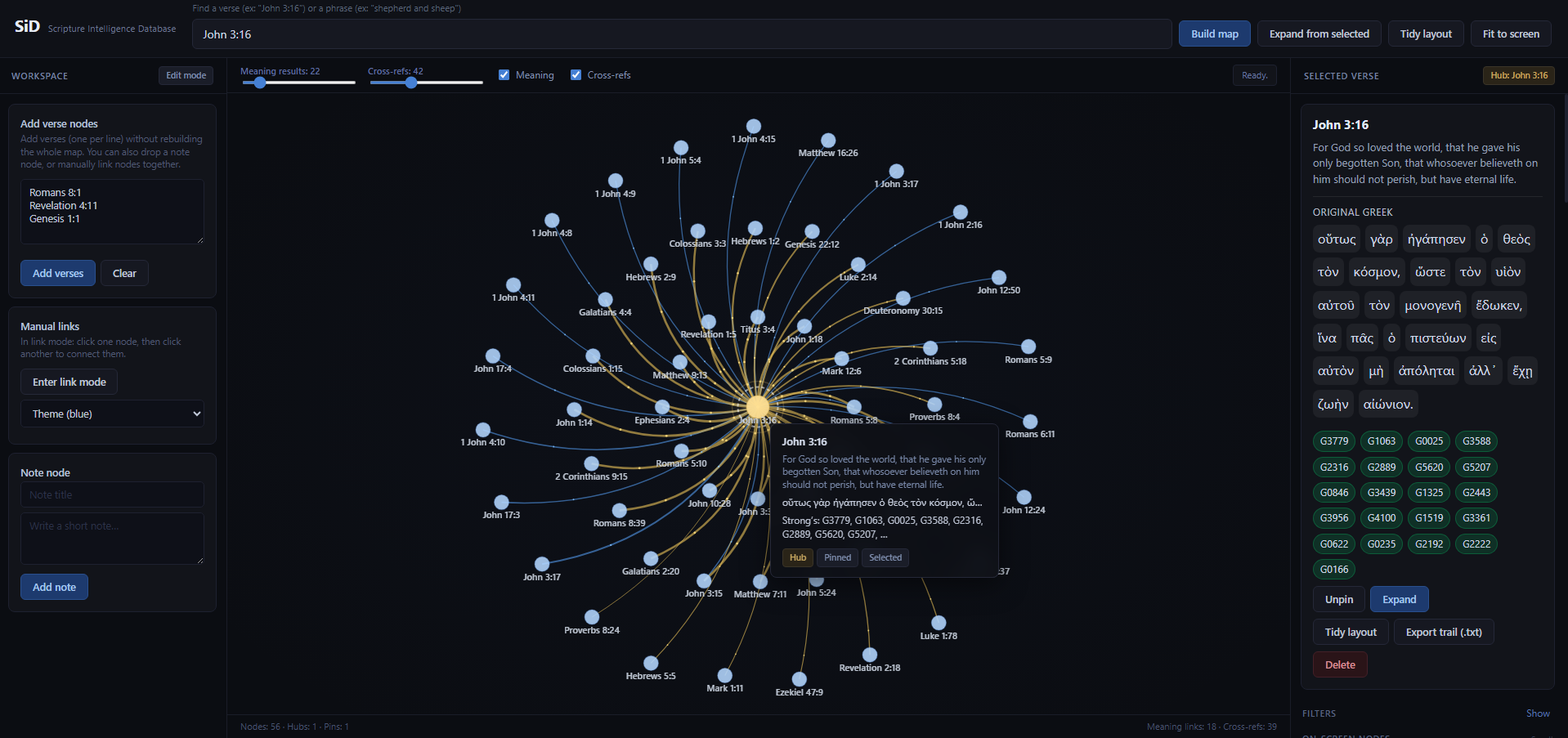The height and width of the screenshot is (738, 1568).
Task: Select the 1 John 4:10 node
Action: (x=483, y=429)
